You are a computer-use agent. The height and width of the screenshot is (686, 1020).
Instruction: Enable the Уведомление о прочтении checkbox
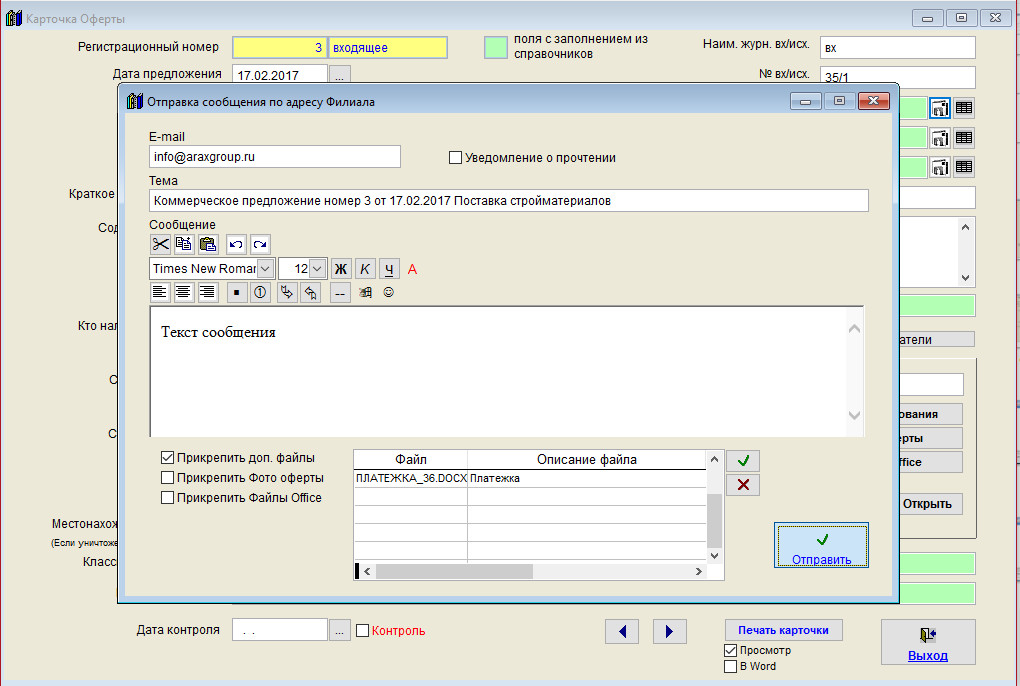456,158
